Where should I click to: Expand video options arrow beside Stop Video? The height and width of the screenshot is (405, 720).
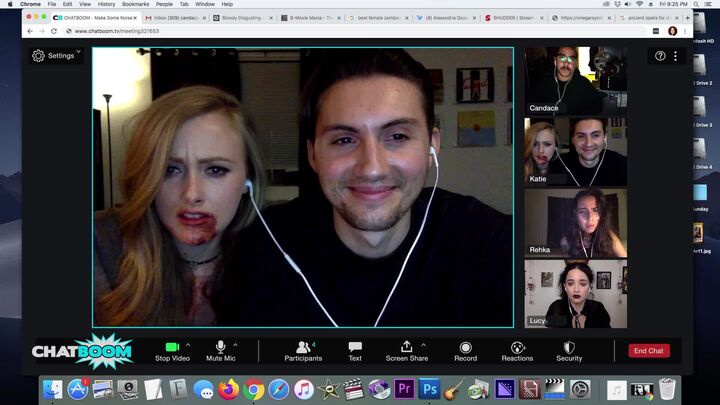[188, 344]
